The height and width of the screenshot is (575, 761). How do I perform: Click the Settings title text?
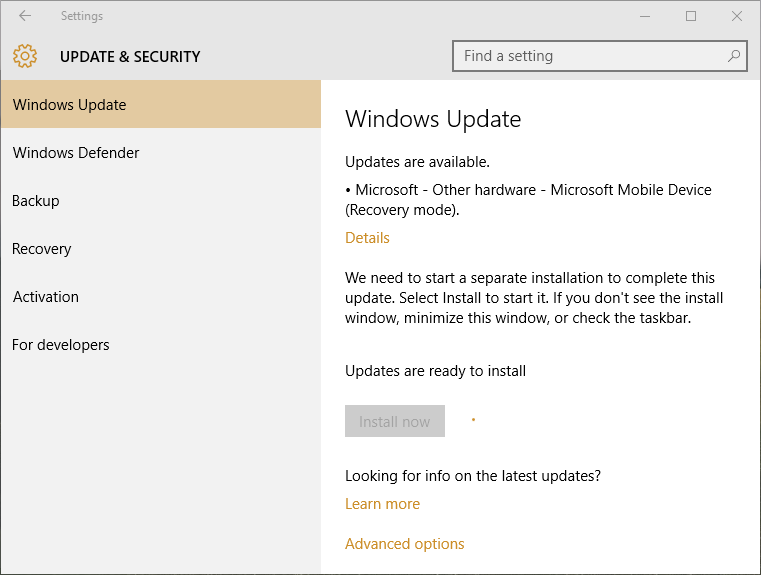click(x=82, y=16)
